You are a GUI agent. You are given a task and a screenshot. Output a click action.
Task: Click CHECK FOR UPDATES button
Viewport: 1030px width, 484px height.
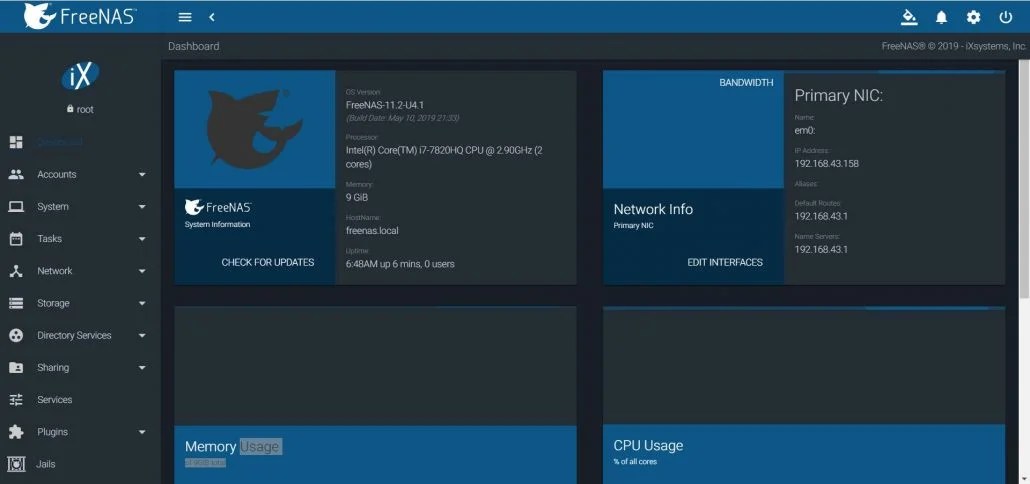pyautogui.click(x=267, y=262)
